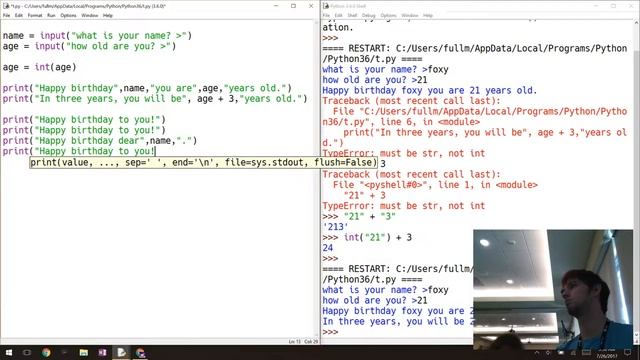Open the Edit menu in the editor window

click(x=19, y=16)
